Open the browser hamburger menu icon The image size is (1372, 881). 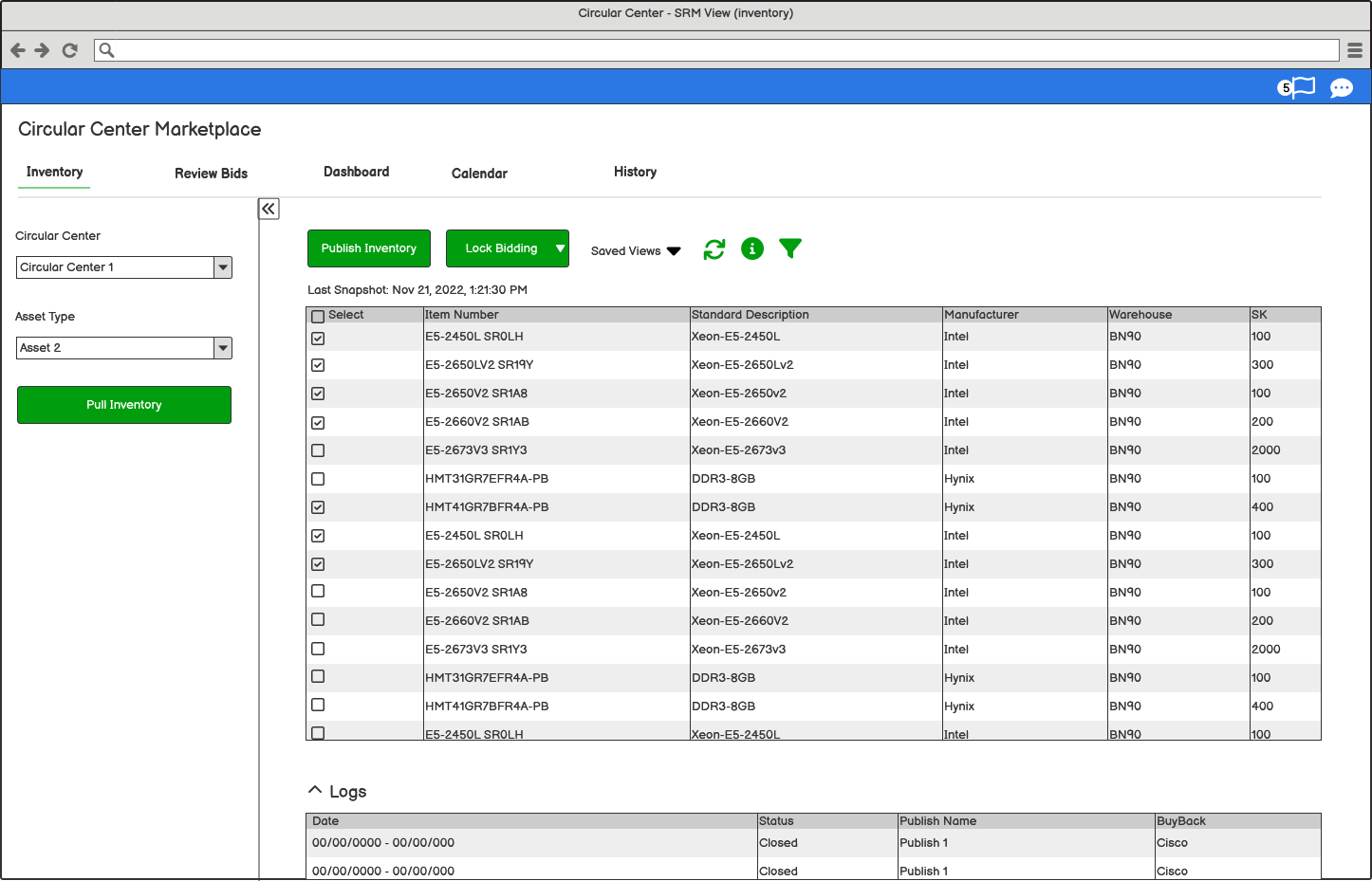coord(1355,50)
